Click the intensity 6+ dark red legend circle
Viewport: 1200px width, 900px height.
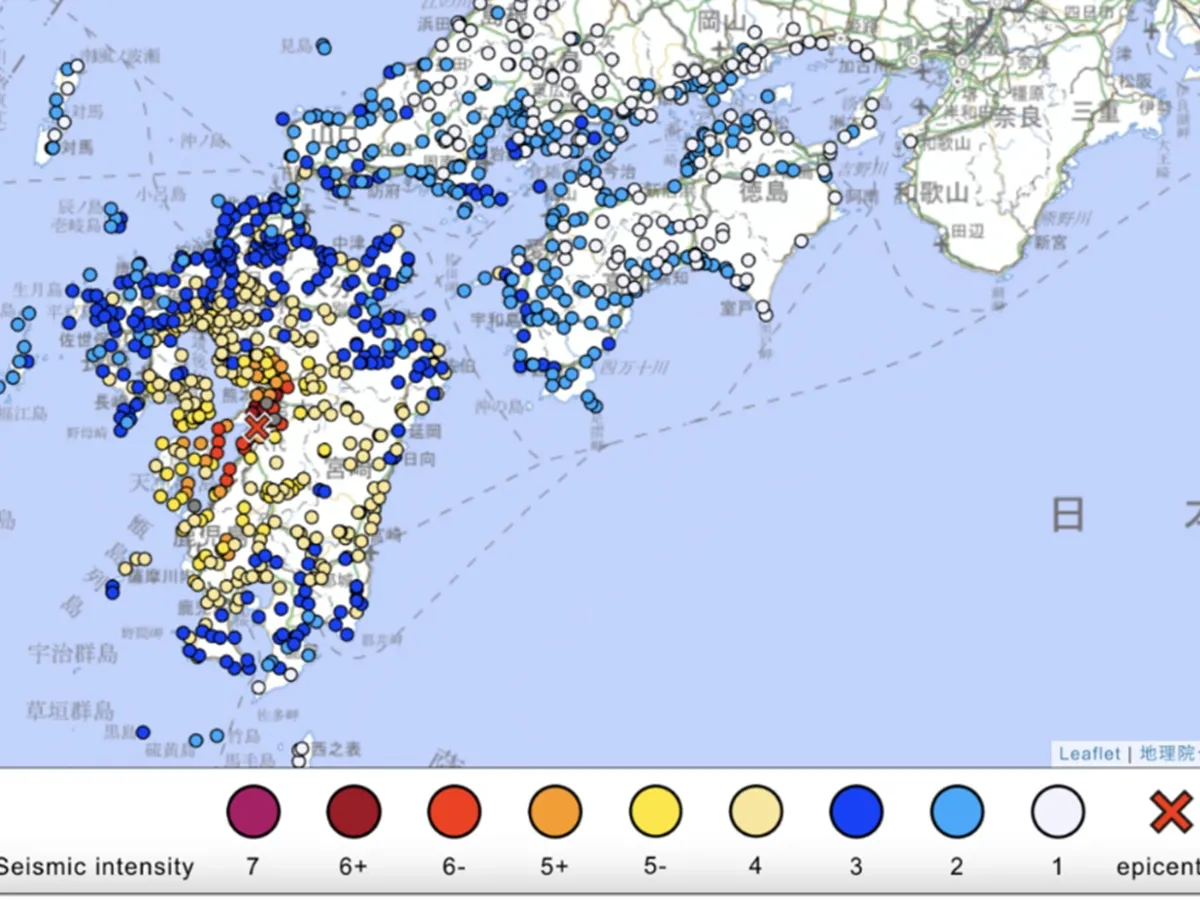pos(354,811)
